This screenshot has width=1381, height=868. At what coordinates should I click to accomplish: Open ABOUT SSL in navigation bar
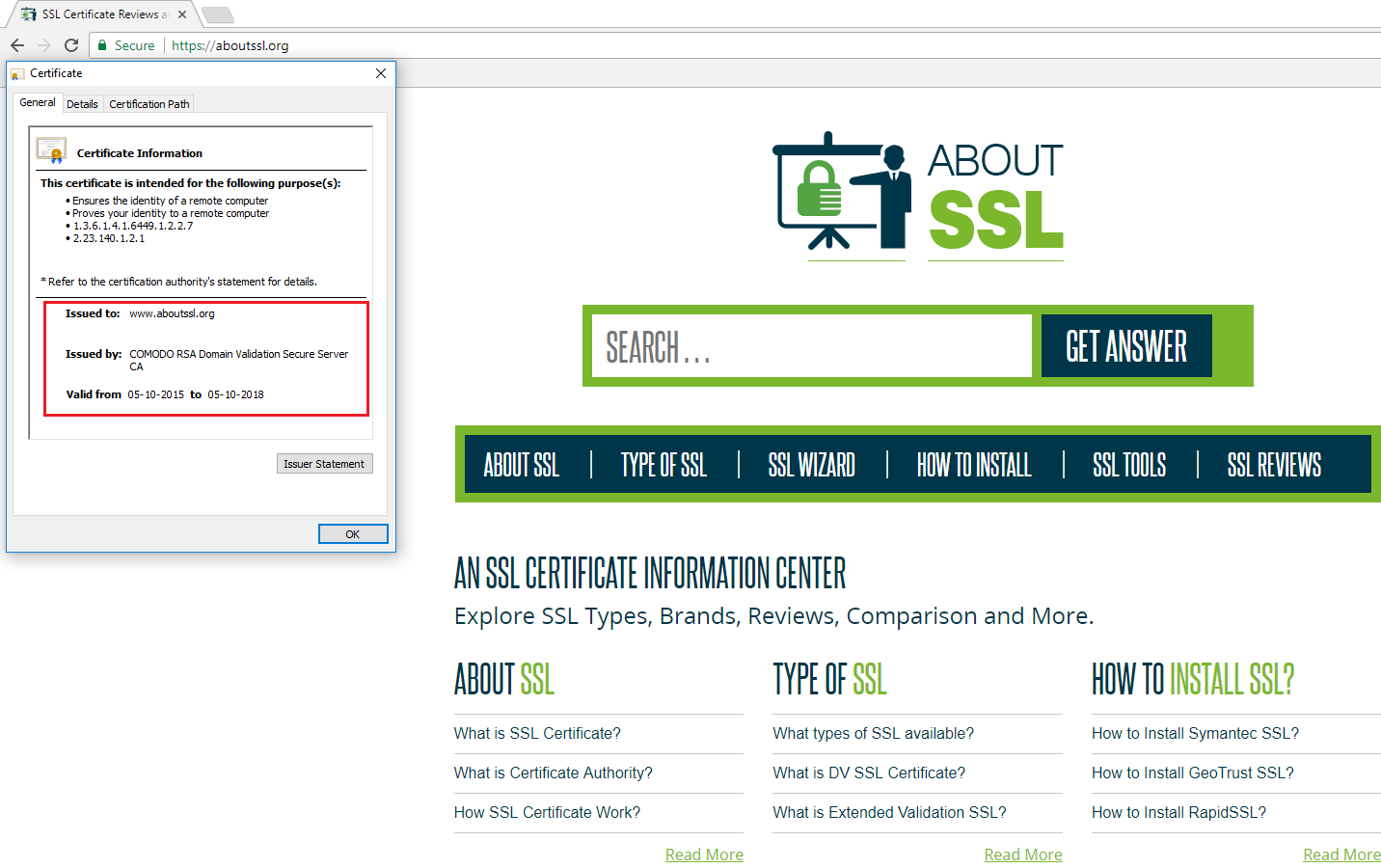(521, 465)
